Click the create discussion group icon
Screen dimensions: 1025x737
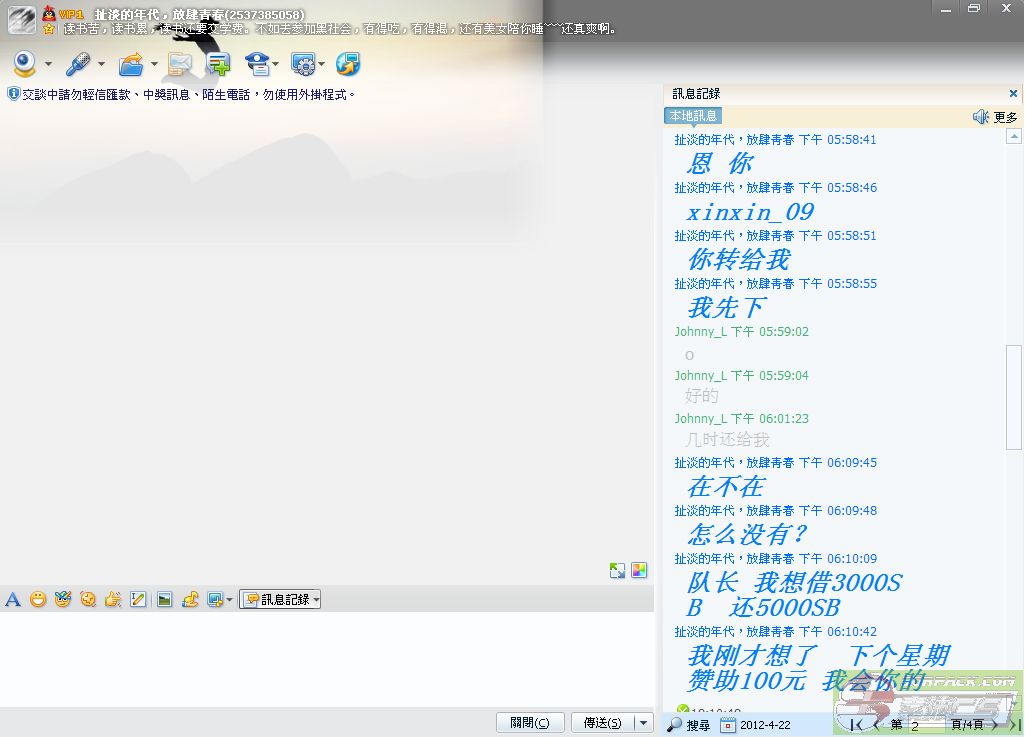point(218,65)
